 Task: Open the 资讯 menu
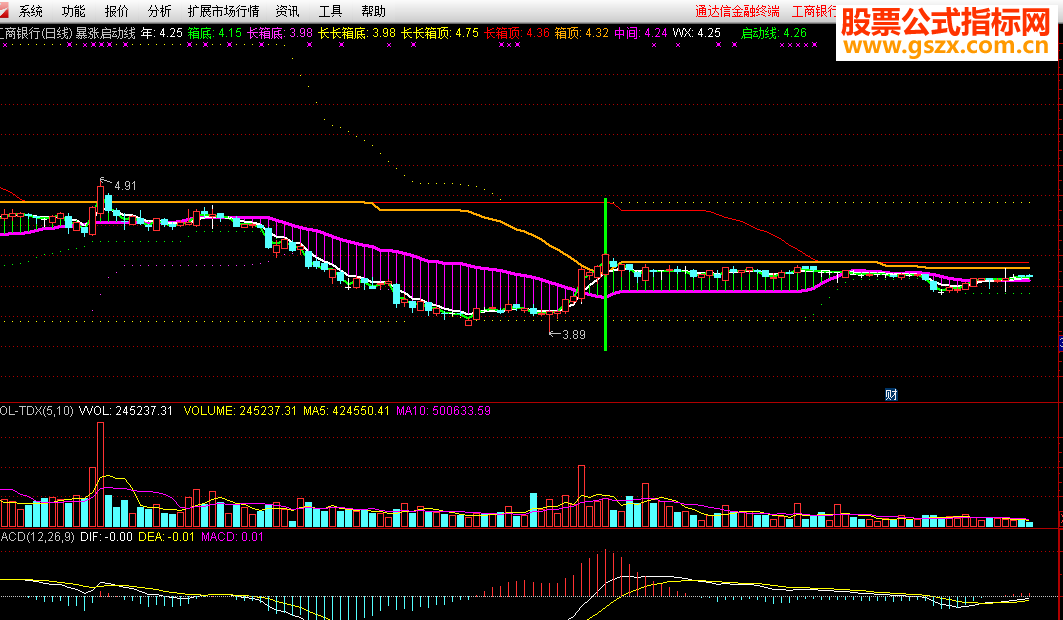click(x=287, y=11)
